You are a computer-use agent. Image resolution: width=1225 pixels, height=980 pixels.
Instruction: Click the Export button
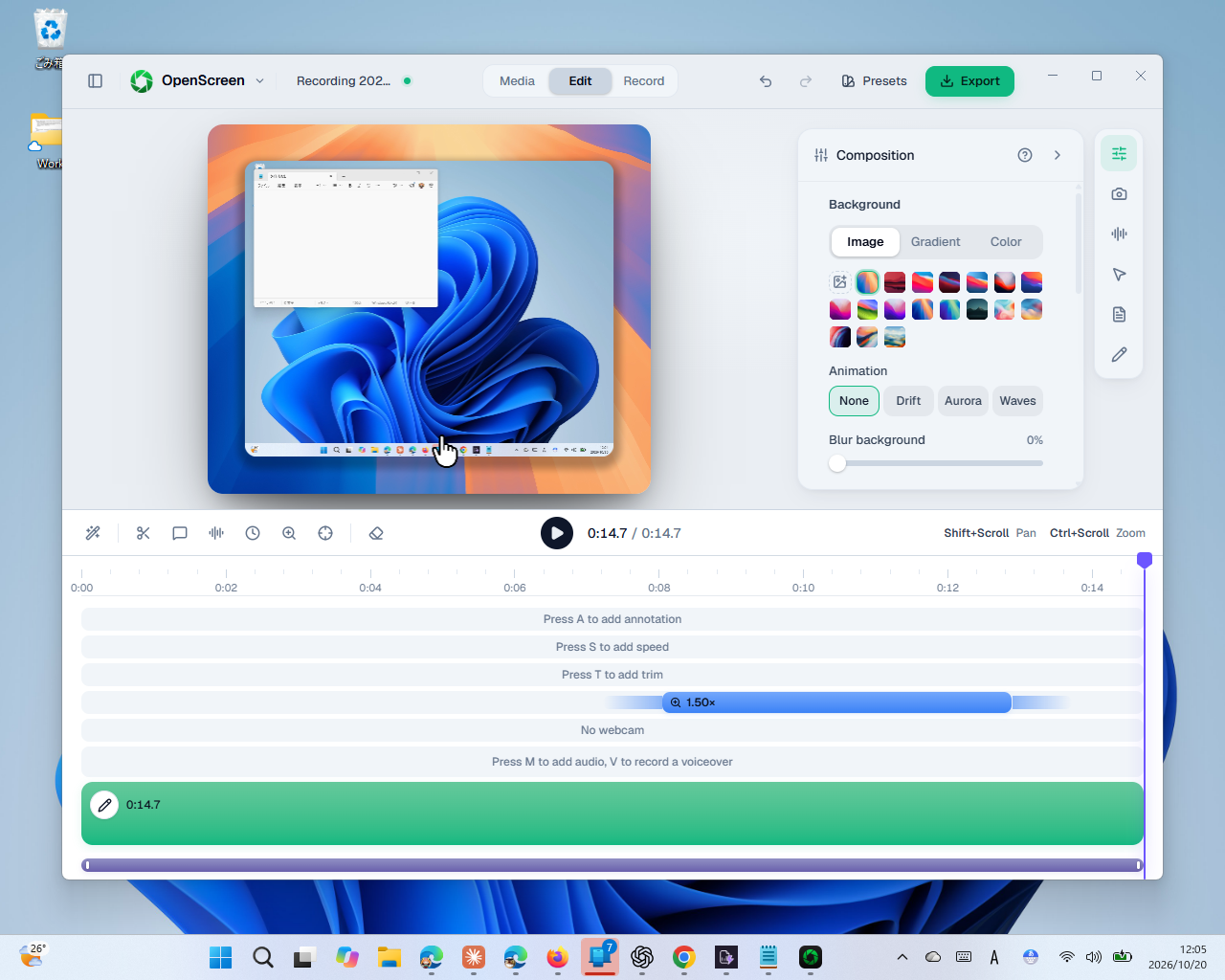[x=969, y=81]
